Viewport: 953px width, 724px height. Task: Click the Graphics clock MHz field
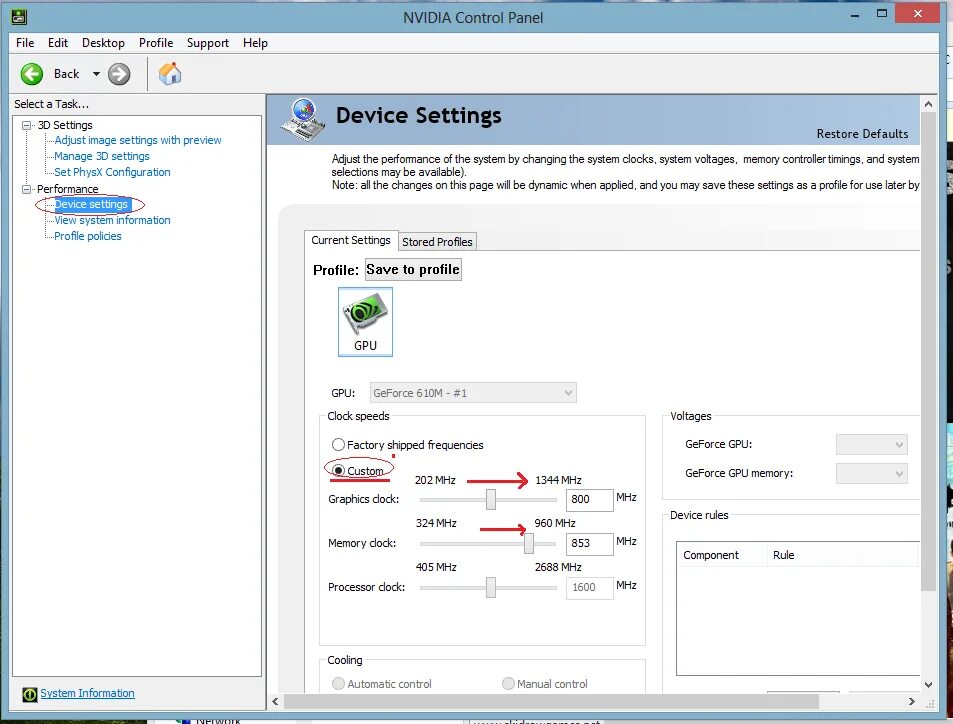point(590,500)
